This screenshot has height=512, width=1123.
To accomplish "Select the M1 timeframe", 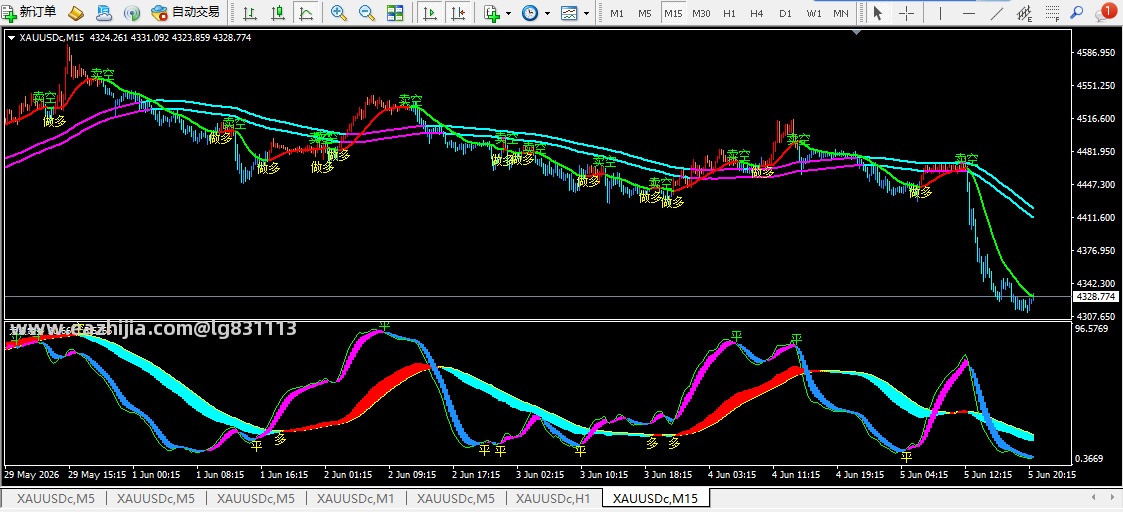I will point(617,13).
